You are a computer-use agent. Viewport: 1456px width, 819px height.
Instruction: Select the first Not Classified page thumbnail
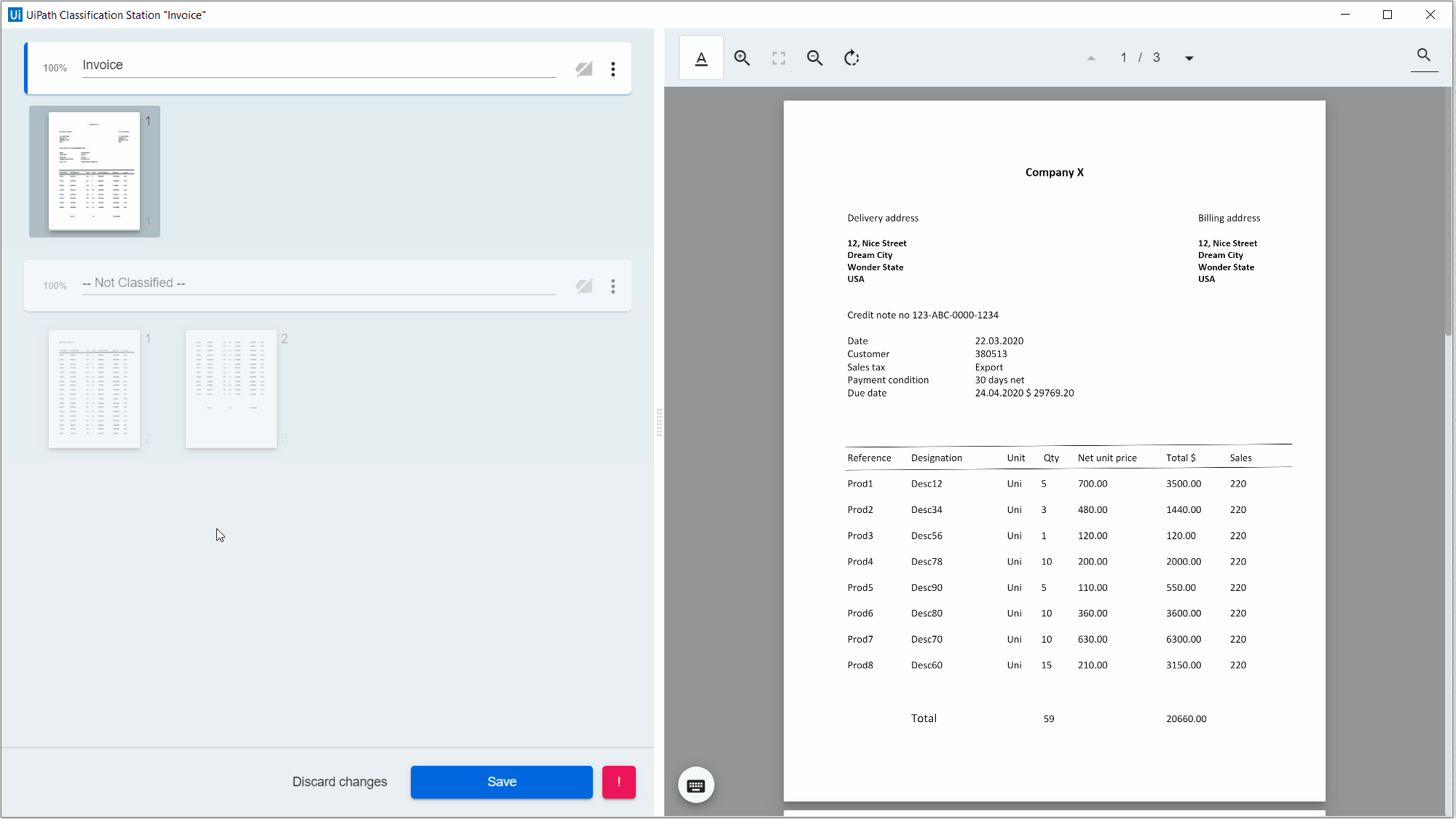click(x=94, y=389)
